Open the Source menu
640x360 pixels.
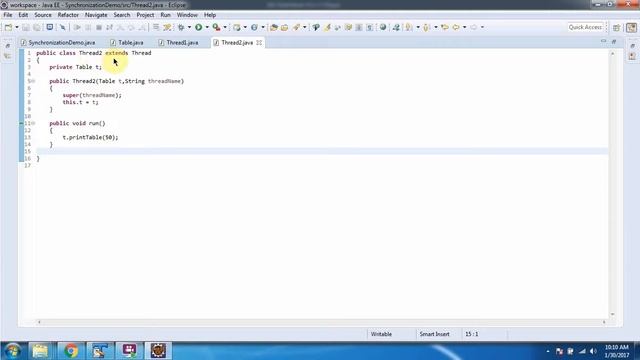[x=42, y=15]
